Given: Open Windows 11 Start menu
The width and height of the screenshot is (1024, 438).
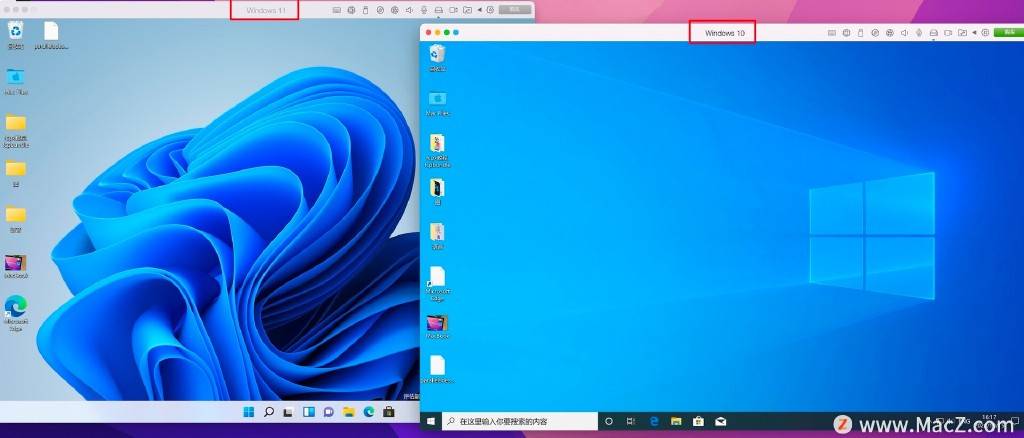Looking at the screenshot, I should [x=249, y=412].
